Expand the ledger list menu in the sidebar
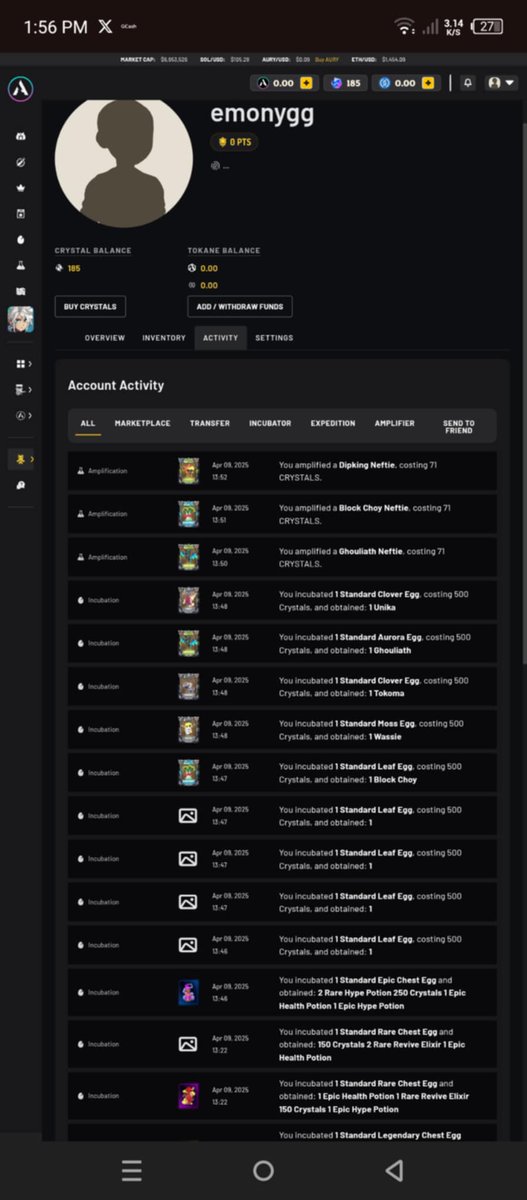Image resolution: width=527 pixels, height=1200 pixels. pyautogui.click(x=23, y=389)
